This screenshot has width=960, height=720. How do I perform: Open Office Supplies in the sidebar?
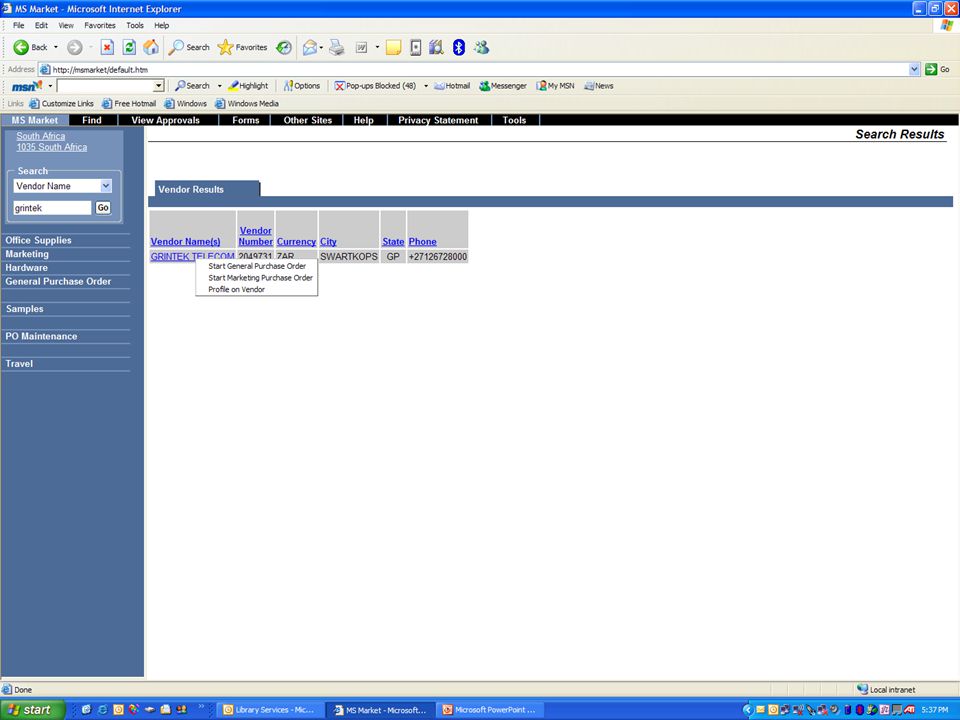[39, 241]
